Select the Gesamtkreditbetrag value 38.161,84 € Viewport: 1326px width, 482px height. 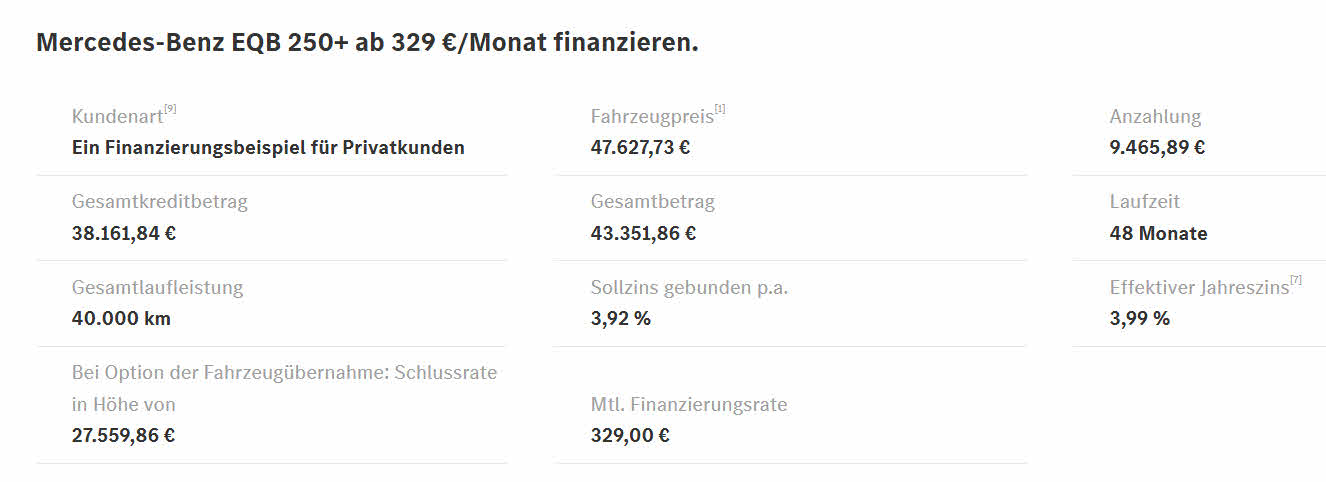(124, 234)
